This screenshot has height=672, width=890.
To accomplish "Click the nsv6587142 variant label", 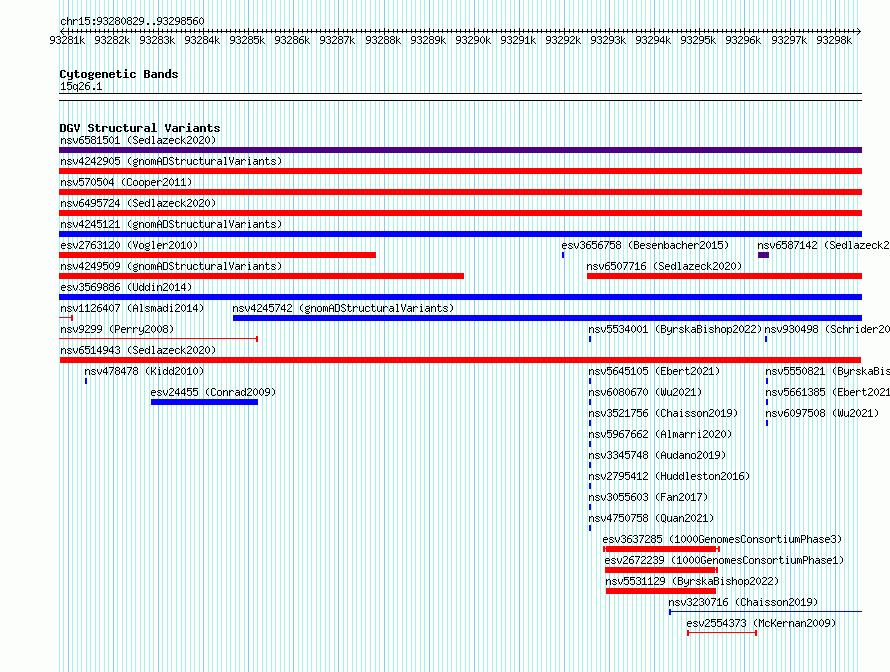I will coord(823,245).
